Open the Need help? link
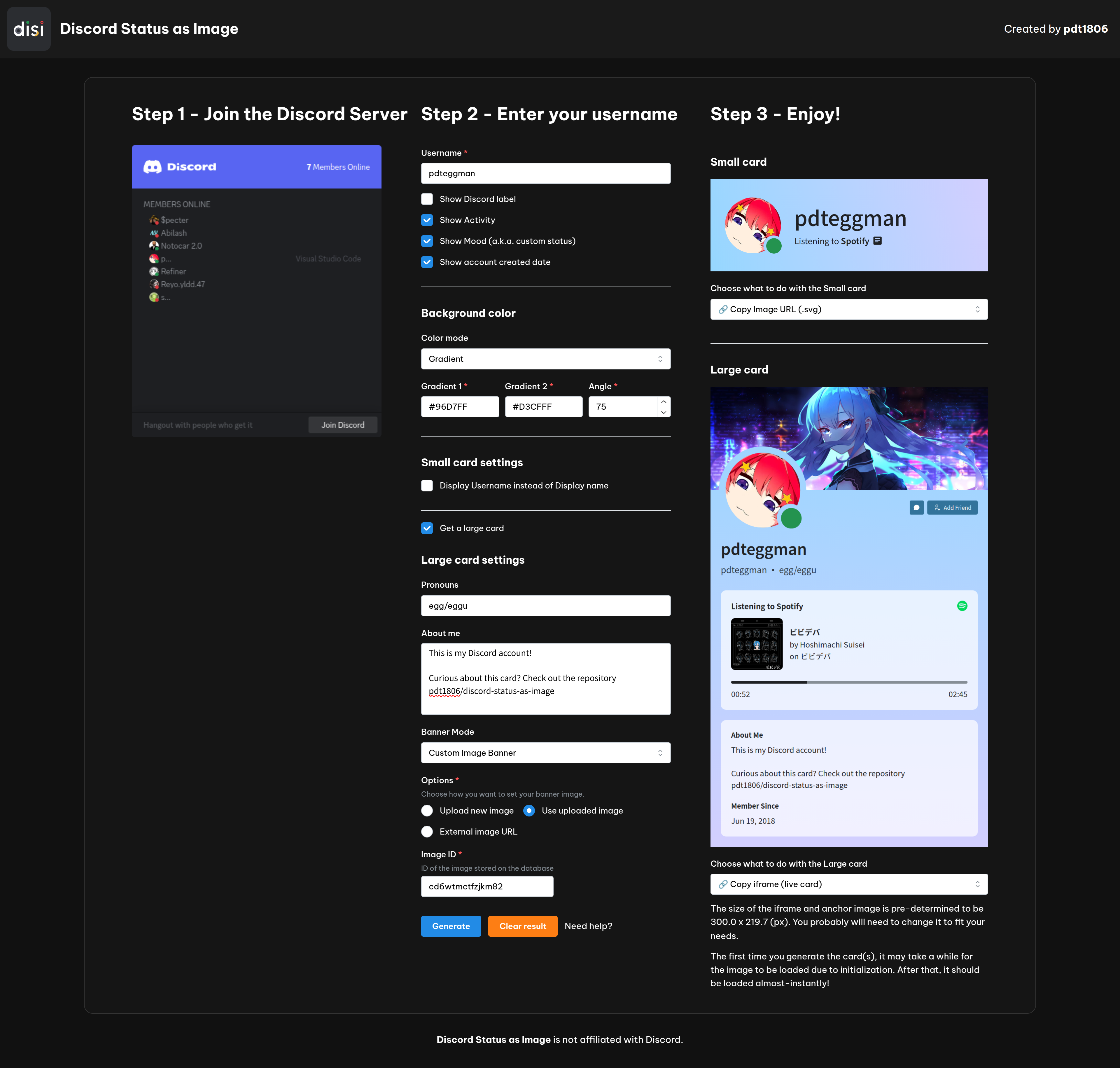 [x=588, y=926]
